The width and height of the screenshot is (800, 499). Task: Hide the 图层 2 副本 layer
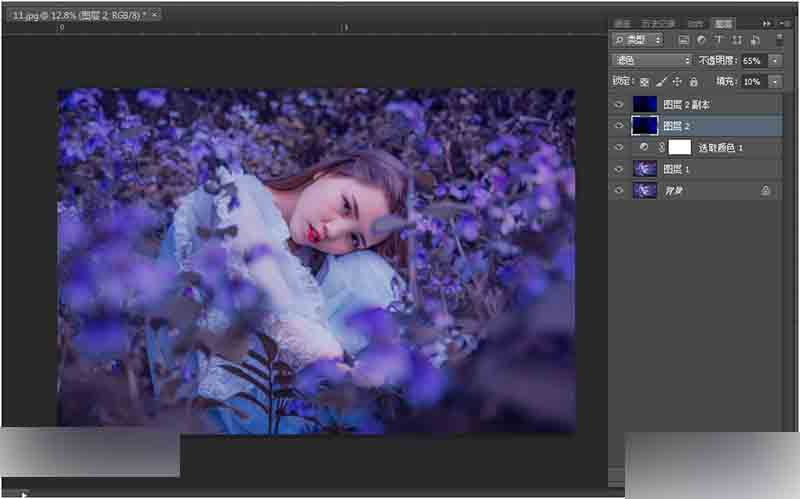tap(619, 104)
